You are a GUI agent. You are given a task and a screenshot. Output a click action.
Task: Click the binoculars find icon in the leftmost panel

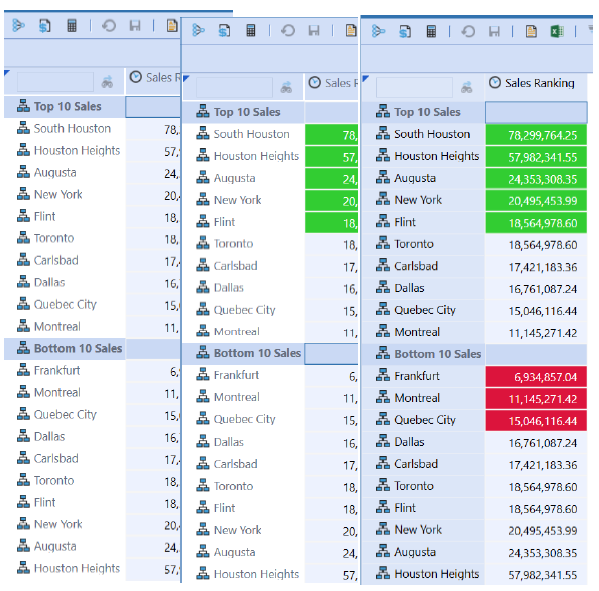(x=107, y=82)
